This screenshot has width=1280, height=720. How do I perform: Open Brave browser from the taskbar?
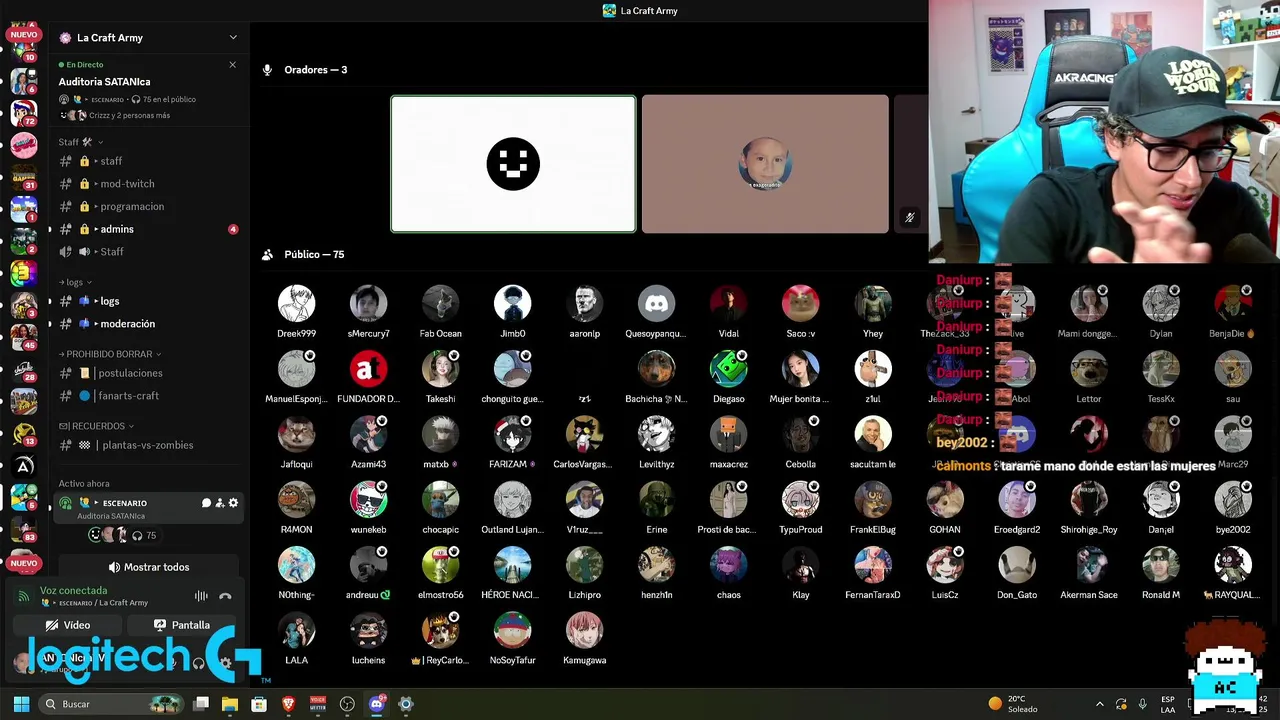tap(289, 704)
